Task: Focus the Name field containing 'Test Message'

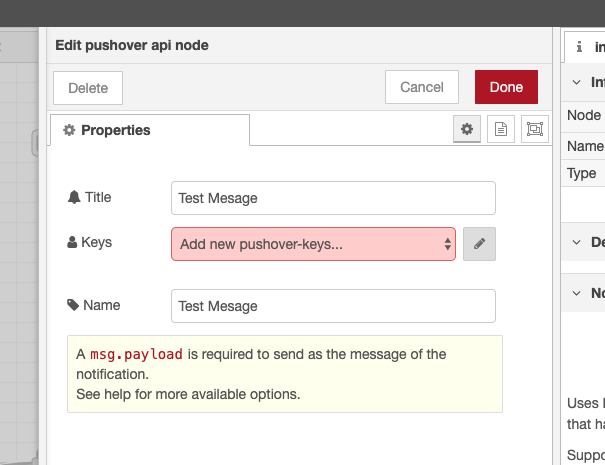Action: tap(333, 306)
